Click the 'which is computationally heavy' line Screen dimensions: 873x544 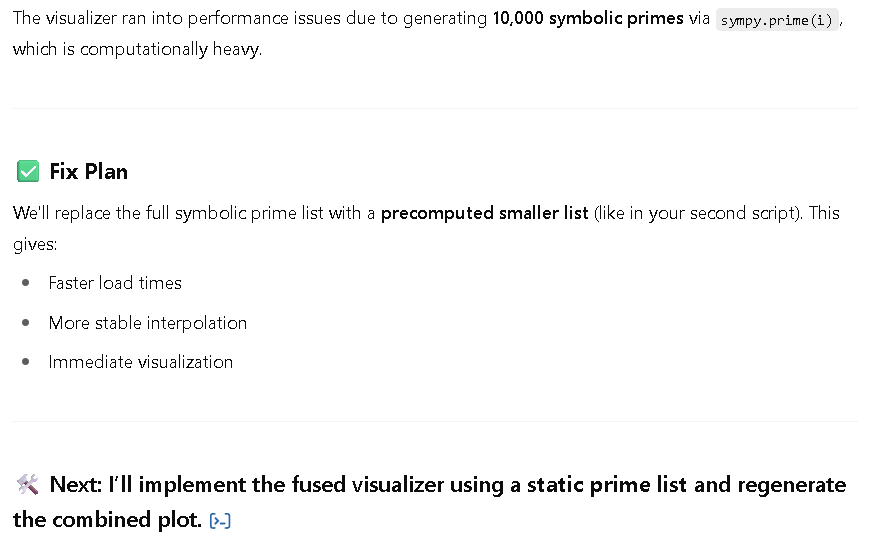point(138,50)
